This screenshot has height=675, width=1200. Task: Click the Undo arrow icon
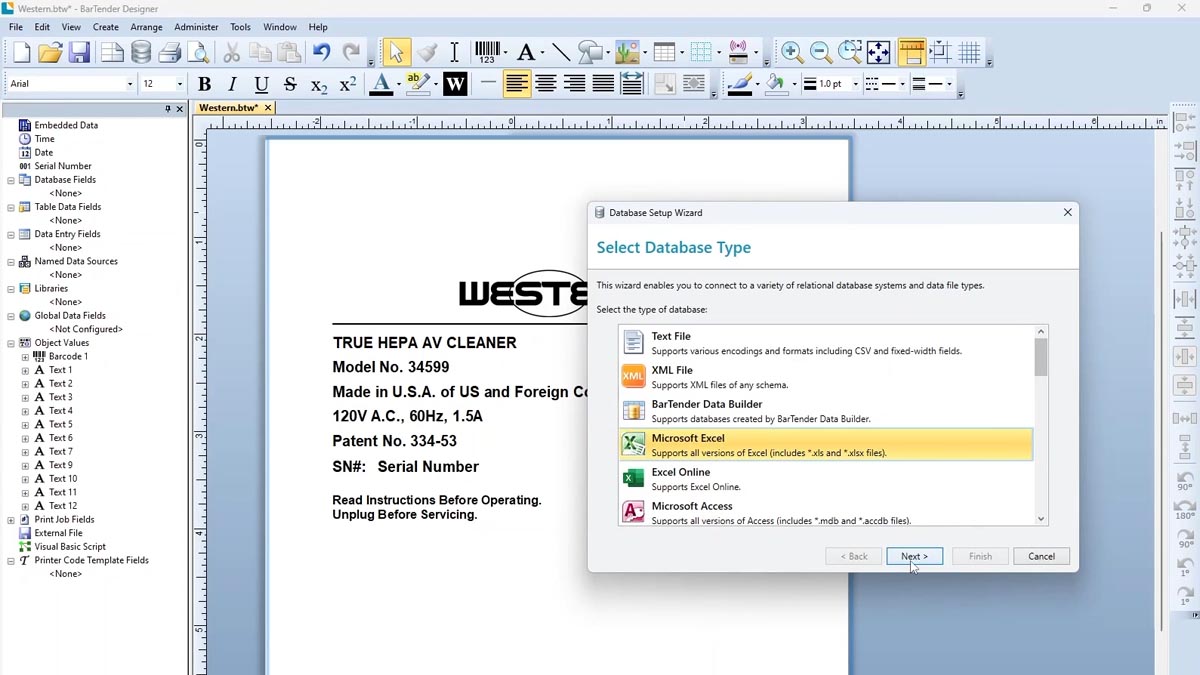[321, 52]
